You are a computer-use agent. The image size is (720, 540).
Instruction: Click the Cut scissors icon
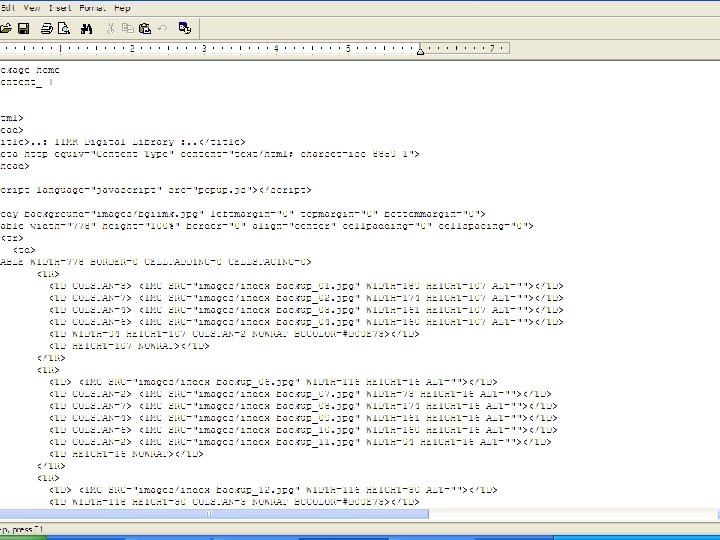110,29
